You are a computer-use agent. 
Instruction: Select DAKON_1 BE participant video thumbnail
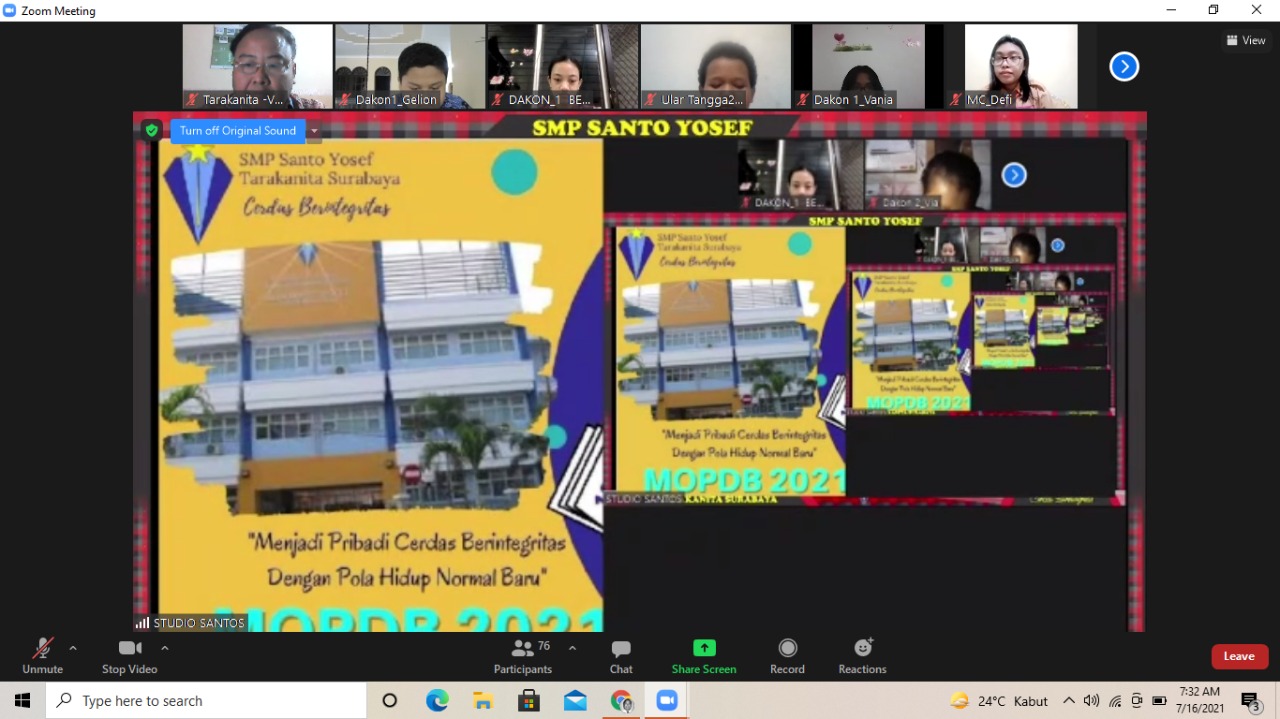(x=563, y=66)
